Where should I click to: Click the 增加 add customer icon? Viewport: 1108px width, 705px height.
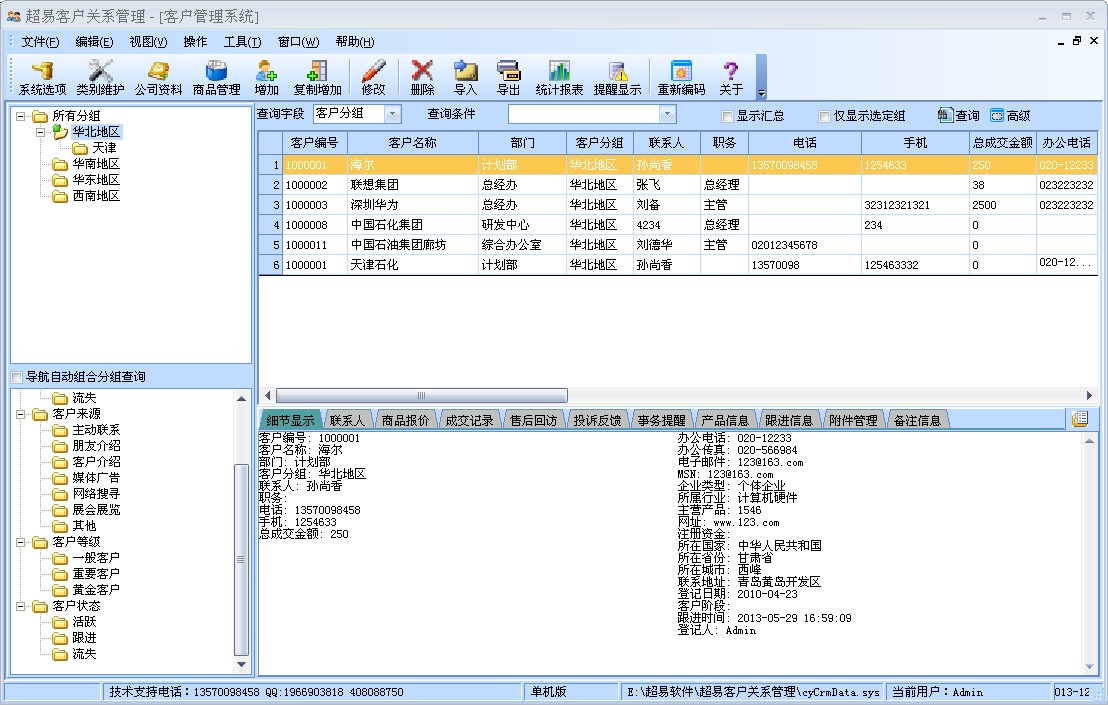click(266, 77)
